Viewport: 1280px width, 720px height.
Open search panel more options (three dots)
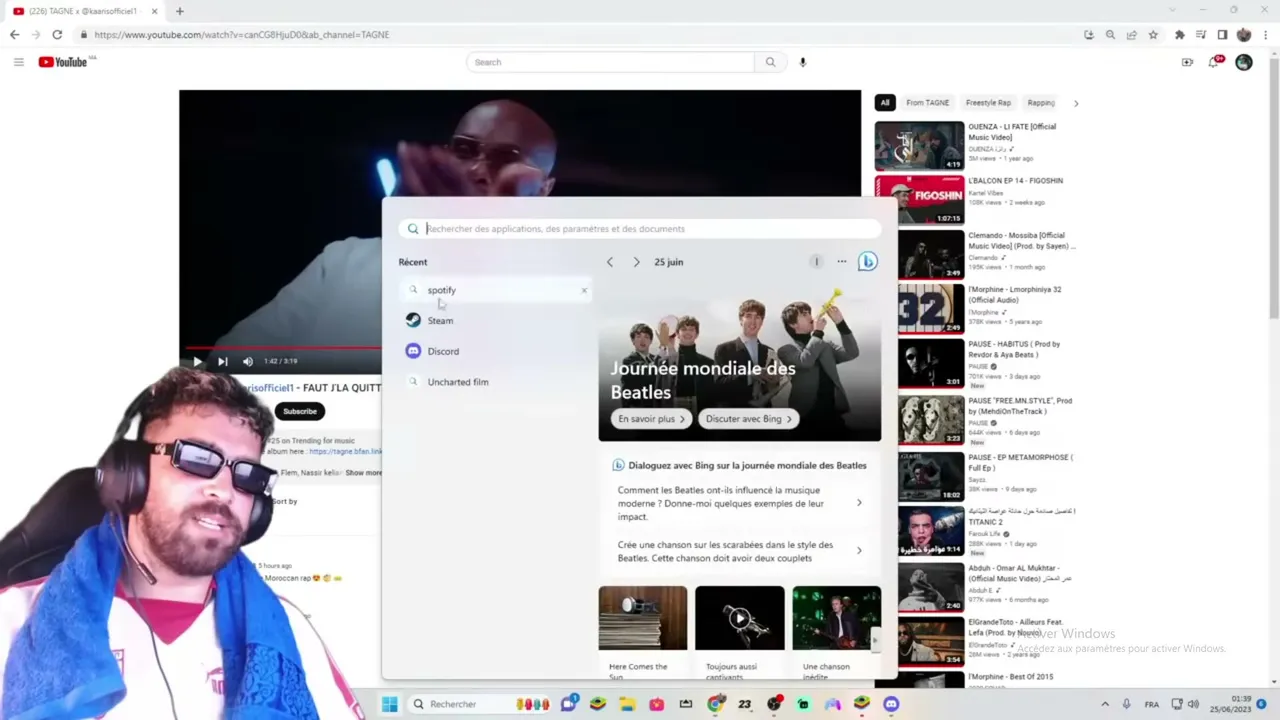[842, 262]
